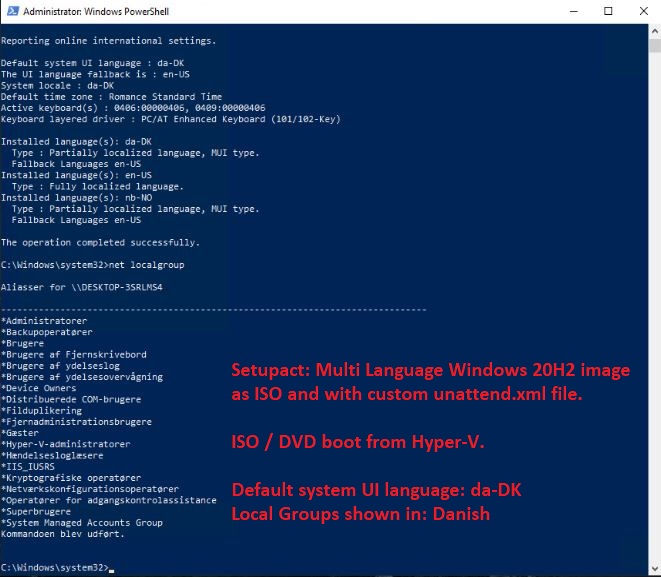Click '*Kryptografiske operatører' entry
This screenshot has height=577, width=661.
pos(71,478)
